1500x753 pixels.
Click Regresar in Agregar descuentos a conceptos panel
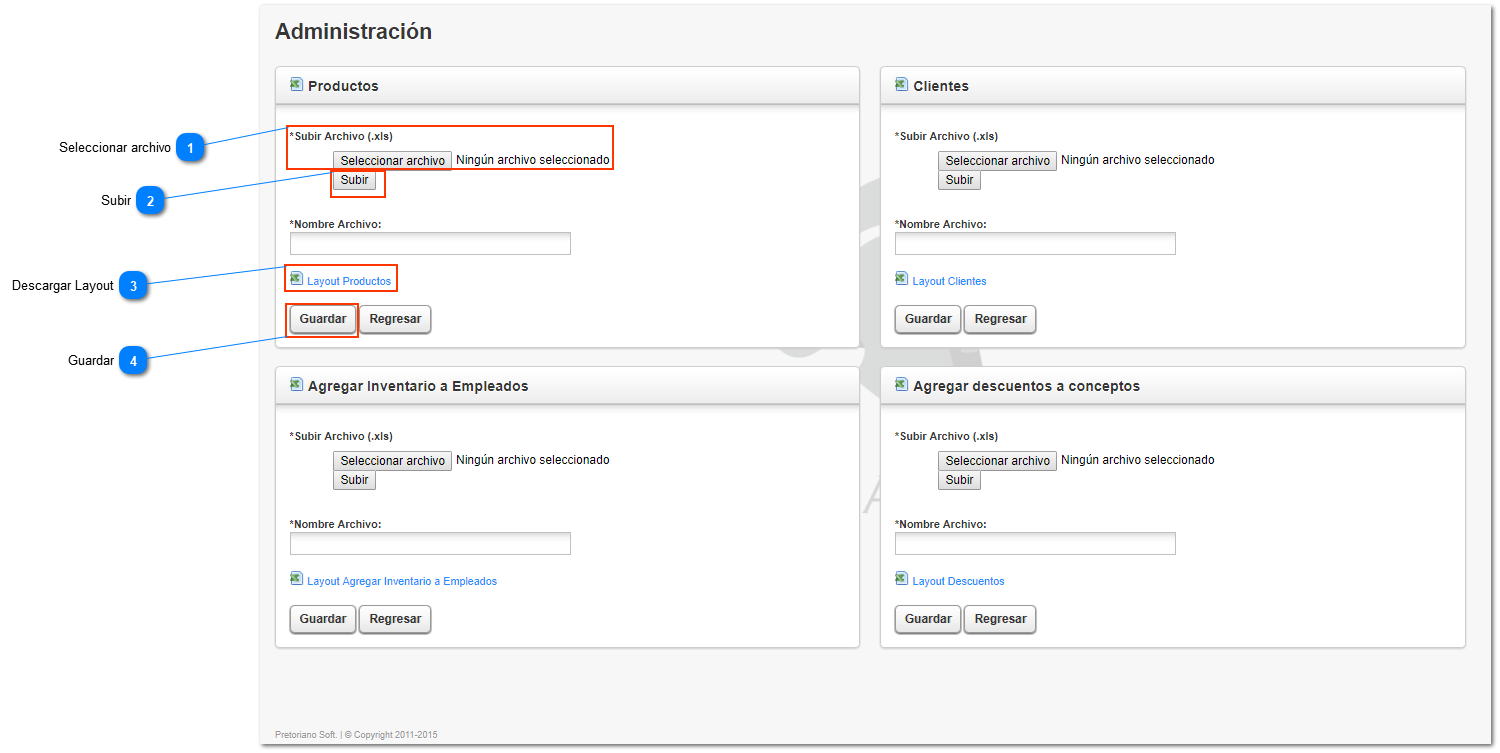(x=1000, y=619)
